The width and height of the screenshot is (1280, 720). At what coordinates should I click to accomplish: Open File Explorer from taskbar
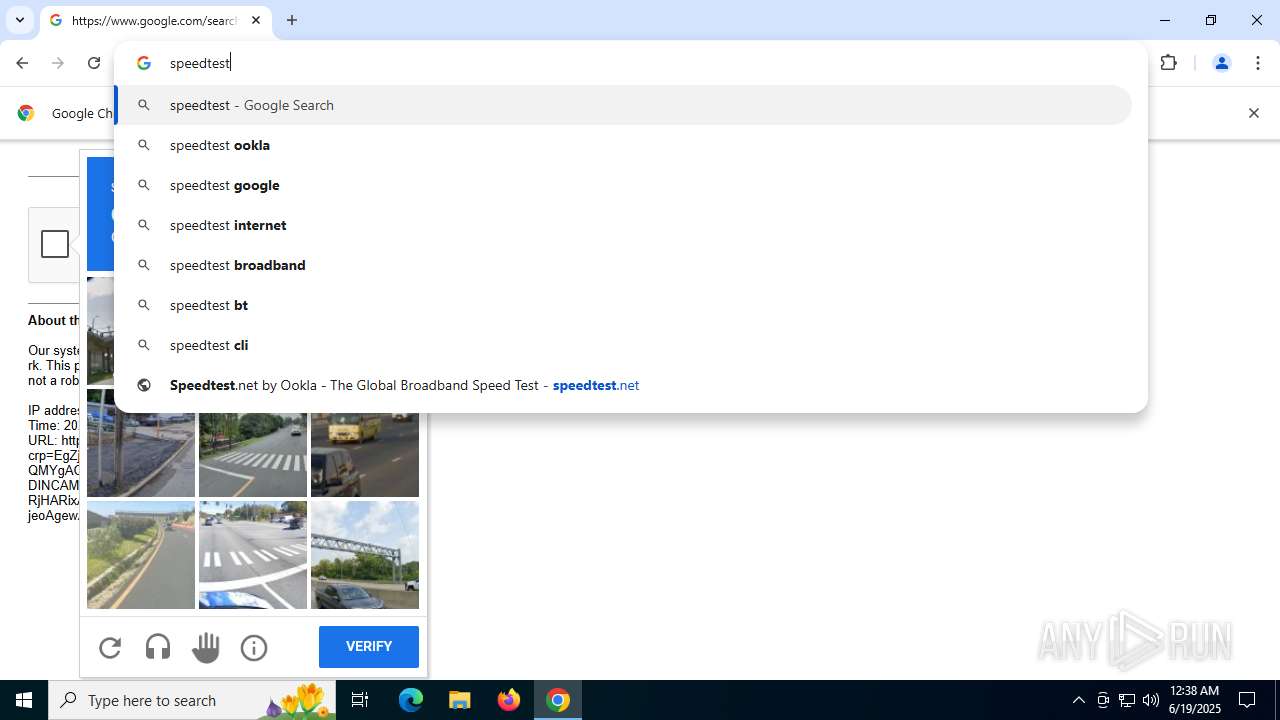pos(460,700)
